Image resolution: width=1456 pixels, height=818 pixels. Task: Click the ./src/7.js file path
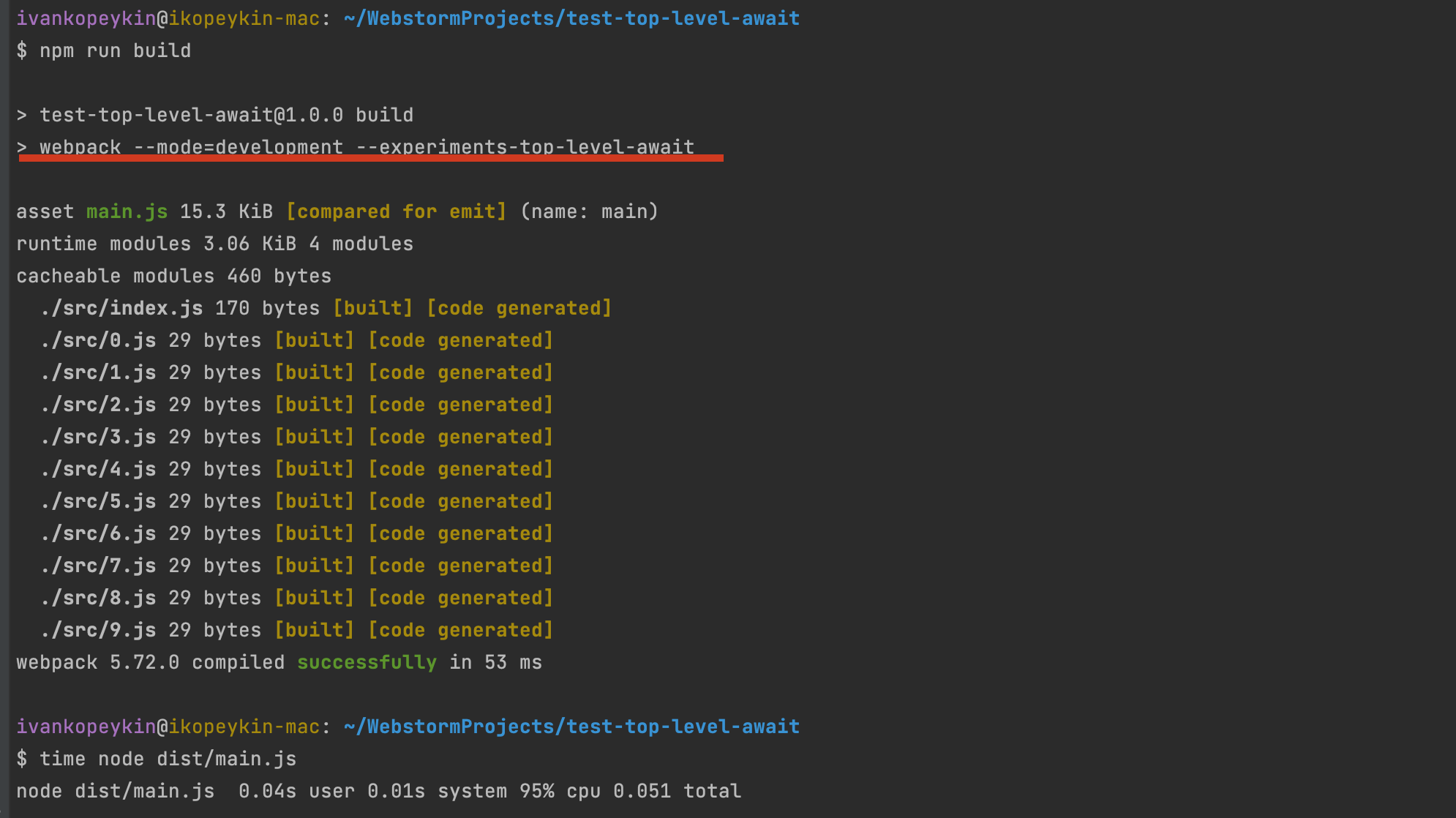click(x=98, y=566)
